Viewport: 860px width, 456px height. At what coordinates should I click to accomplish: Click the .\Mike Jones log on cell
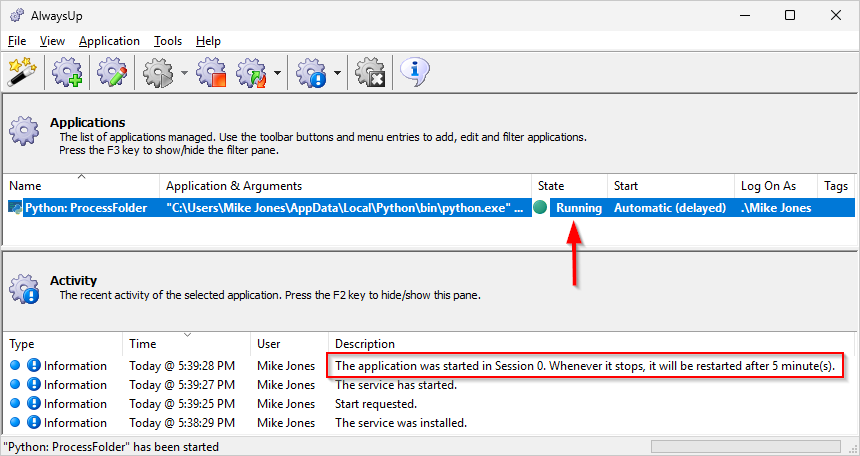776,208
